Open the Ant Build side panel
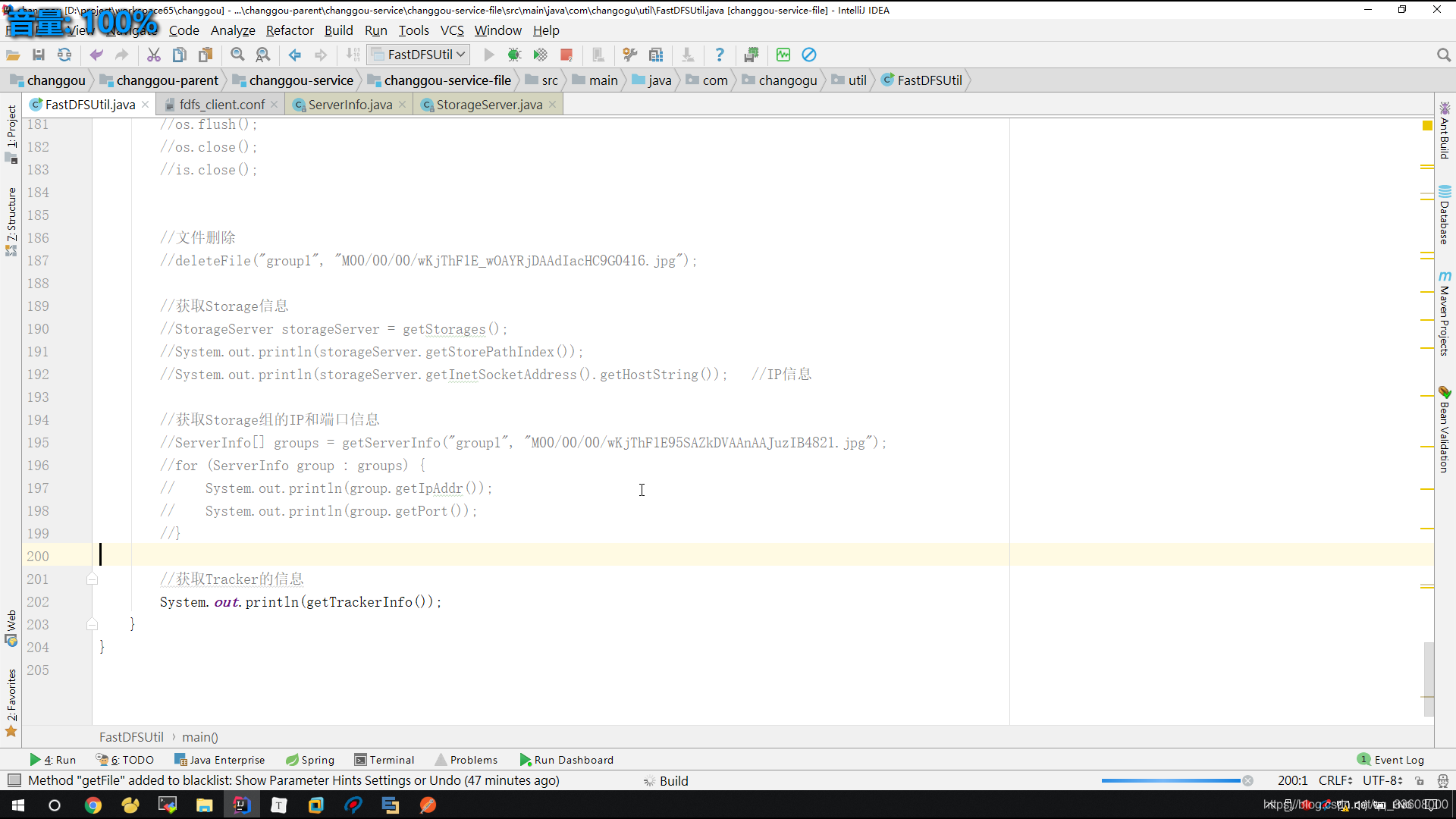 coord(1445,130)
